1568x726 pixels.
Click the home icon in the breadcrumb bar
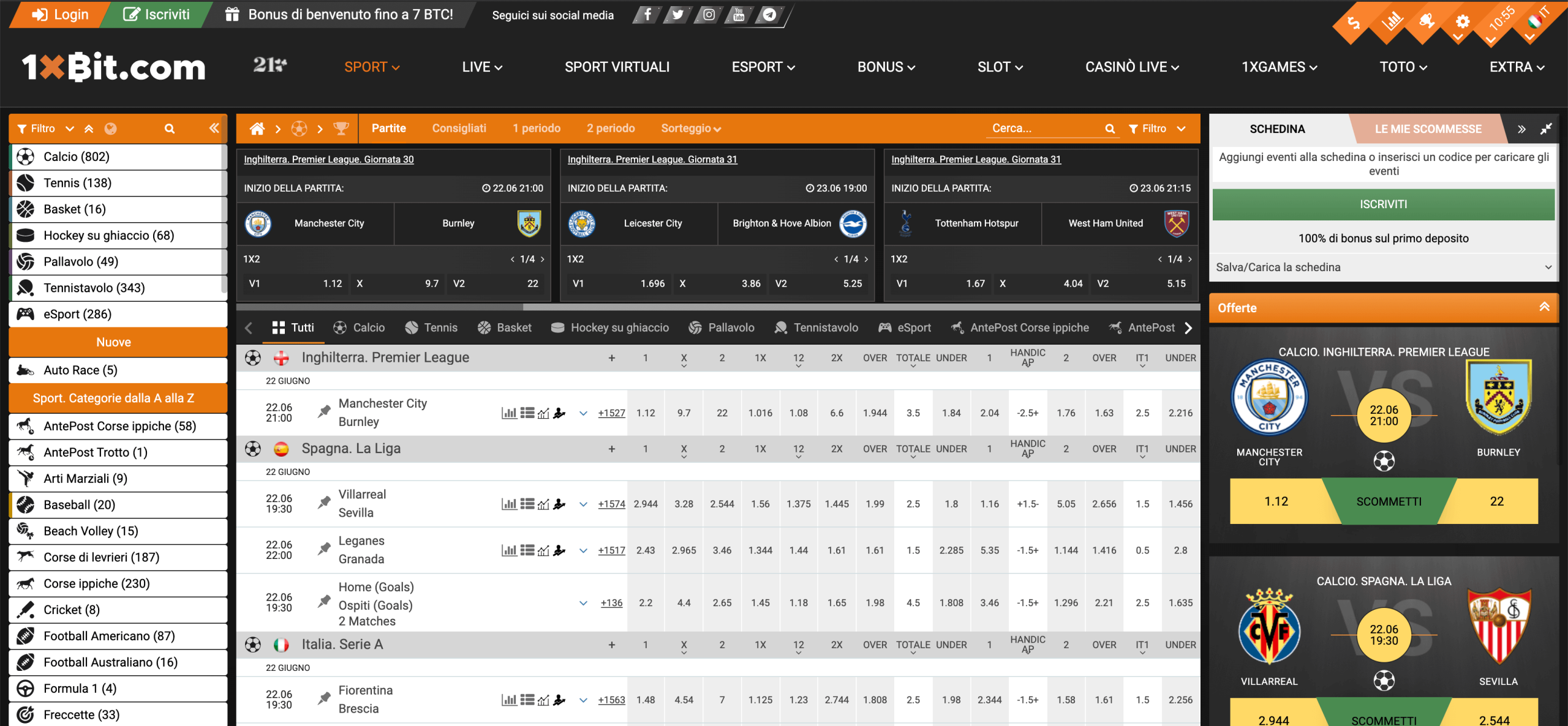(257, 129)
